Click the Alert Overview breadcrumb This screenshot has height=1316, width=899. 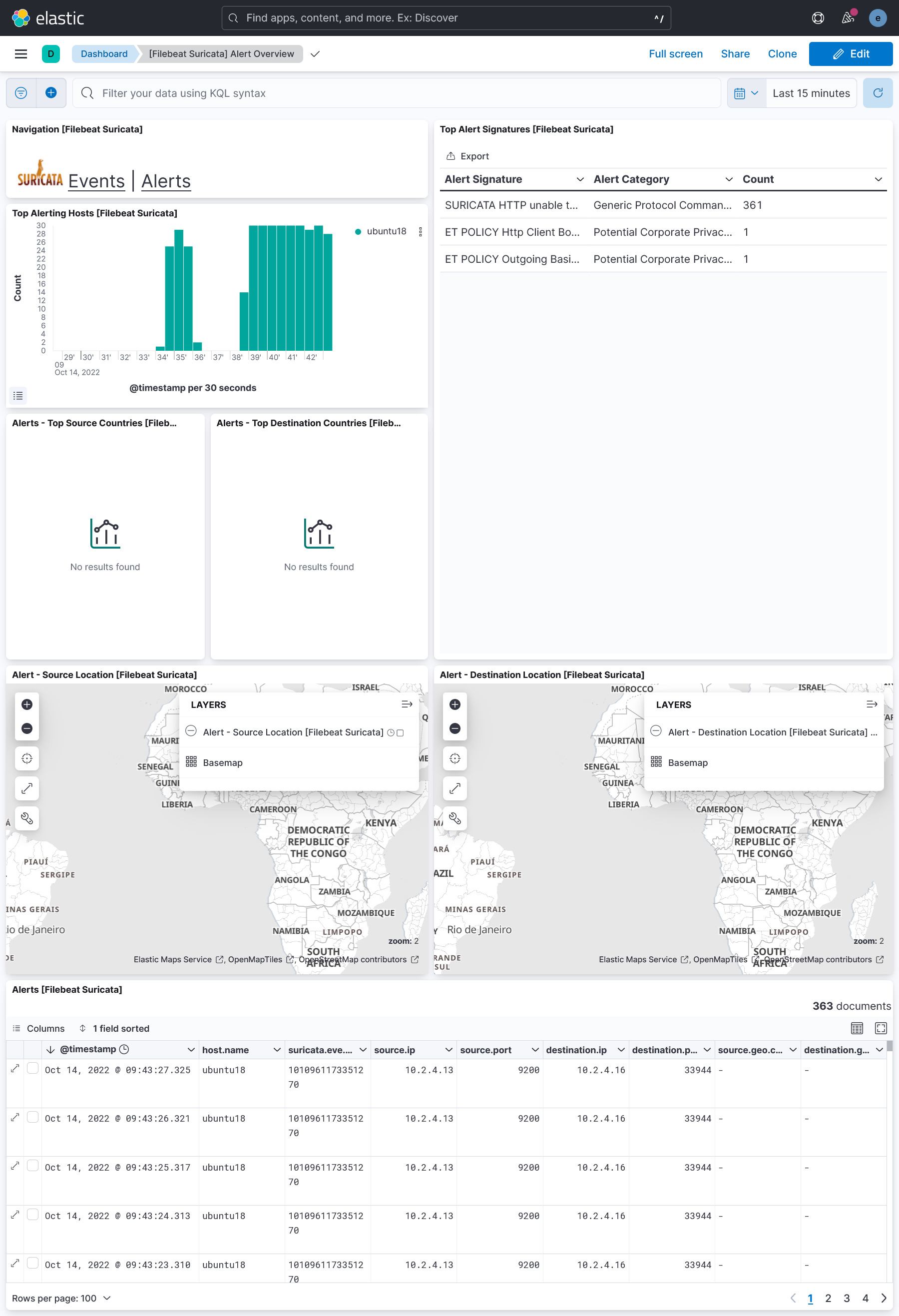(x=221, y=54)
